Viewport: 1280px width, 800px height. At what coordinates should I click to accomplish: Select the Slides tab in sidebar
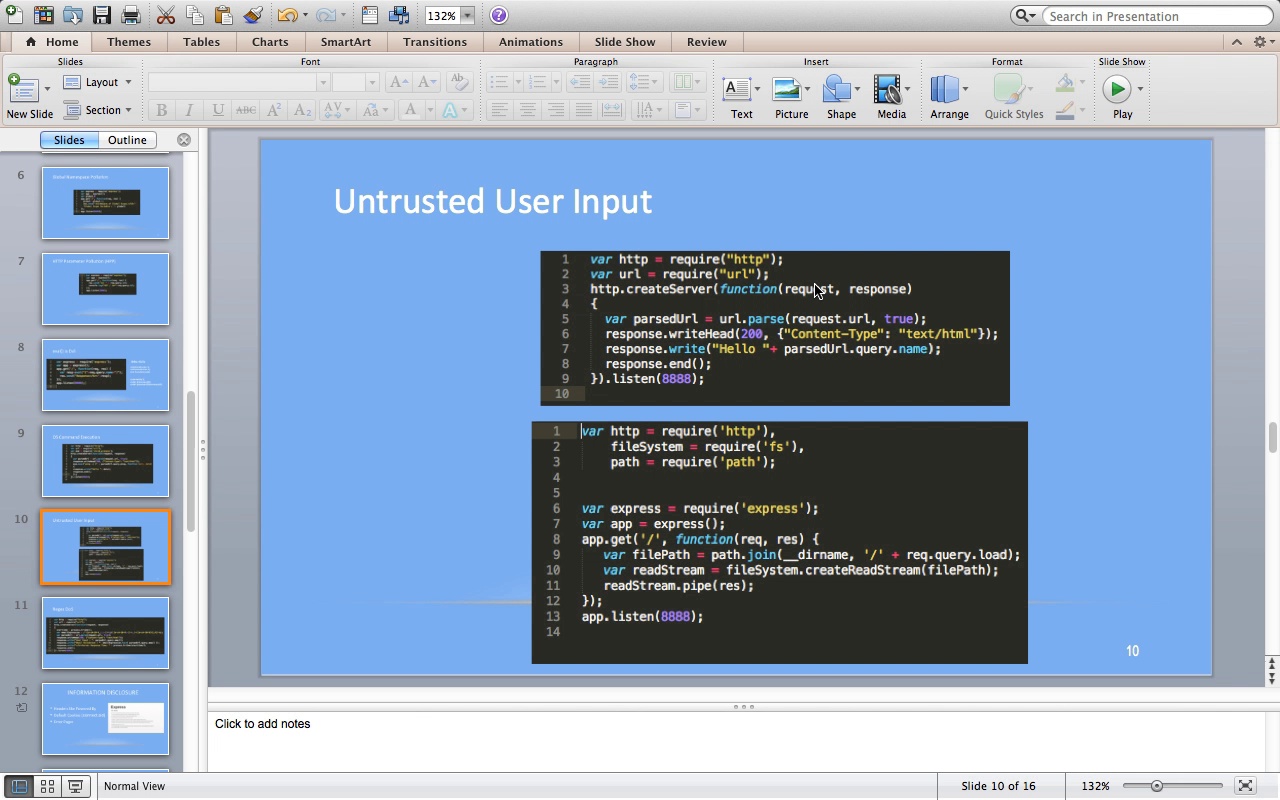69,140
